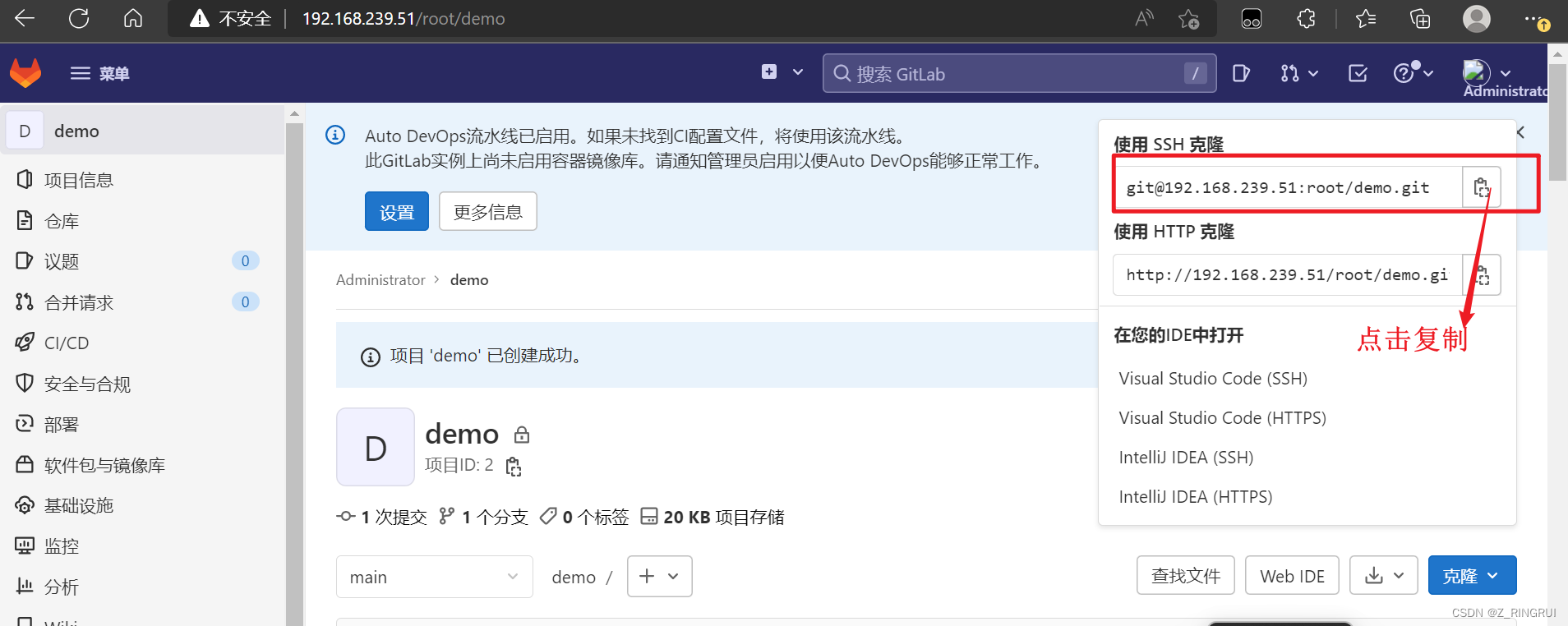
Task: Click Administrator breadcrumb link
Action: tap(380, 280)
